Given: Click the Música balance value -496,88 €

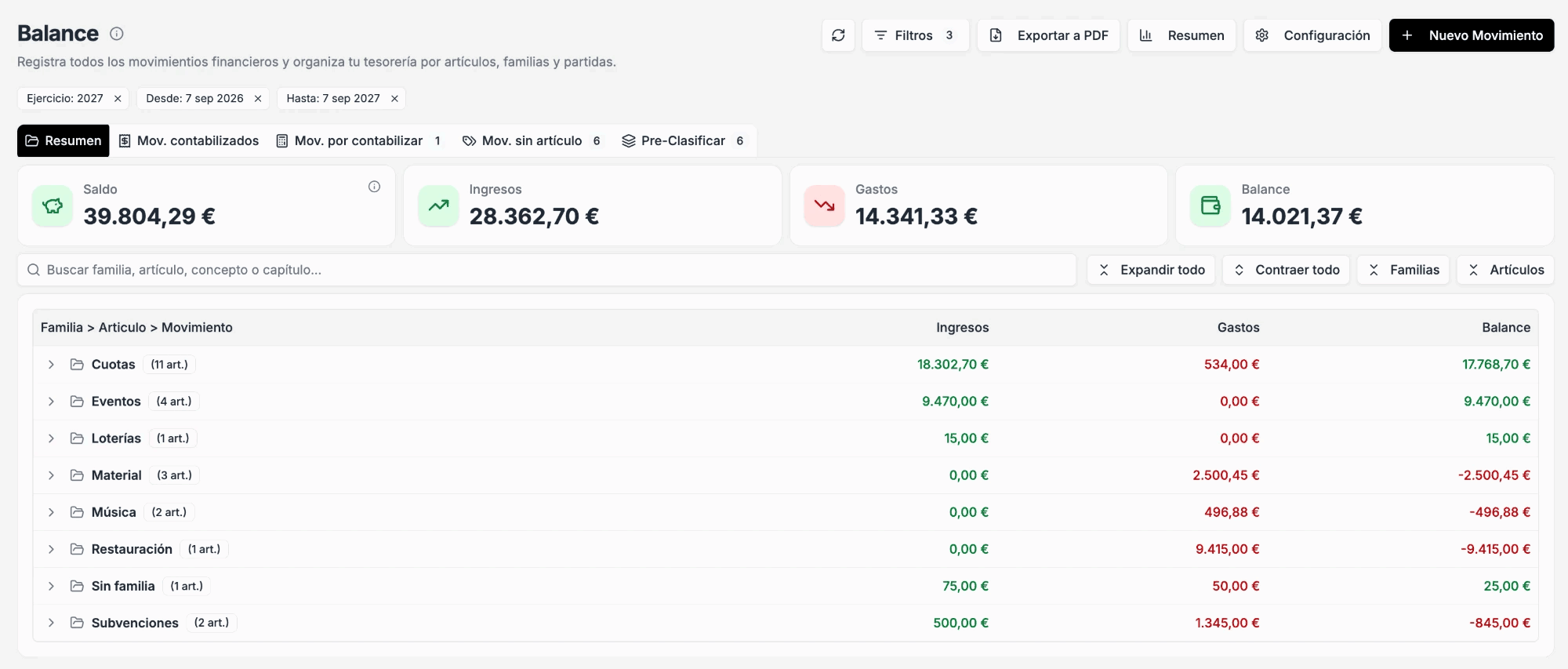Looking at the screenshot, I should 1500,512.
